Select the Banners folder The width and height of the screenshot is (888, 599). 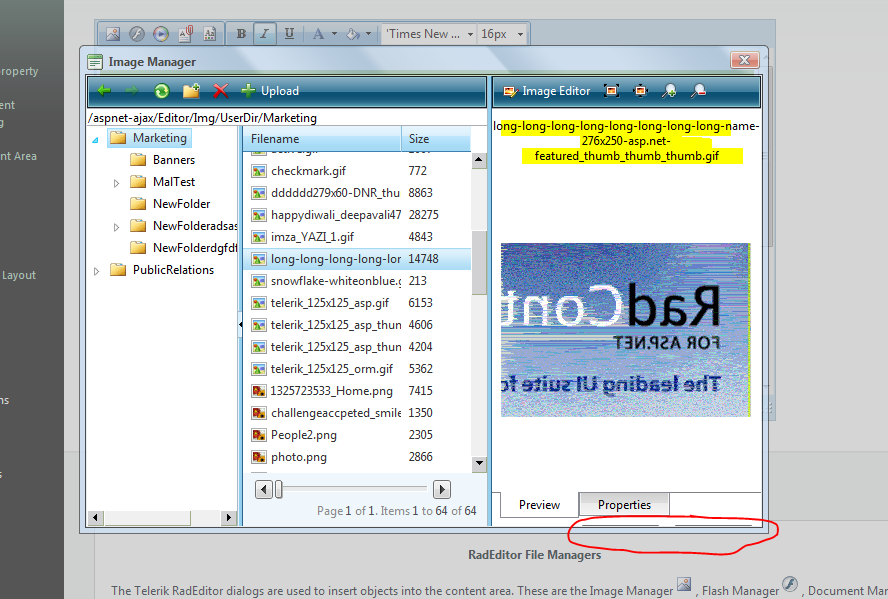pos(163,160)
